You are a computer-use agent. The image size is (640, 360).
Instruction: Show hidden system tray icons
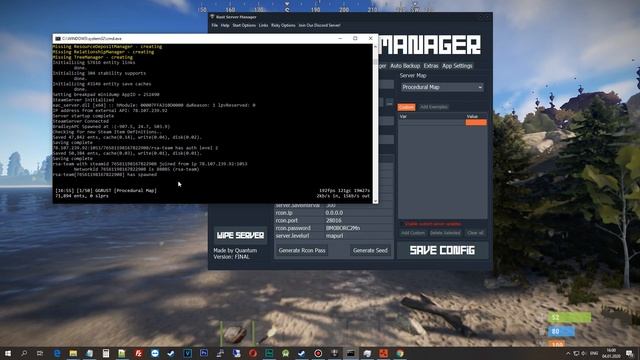(x=568, y=353)
